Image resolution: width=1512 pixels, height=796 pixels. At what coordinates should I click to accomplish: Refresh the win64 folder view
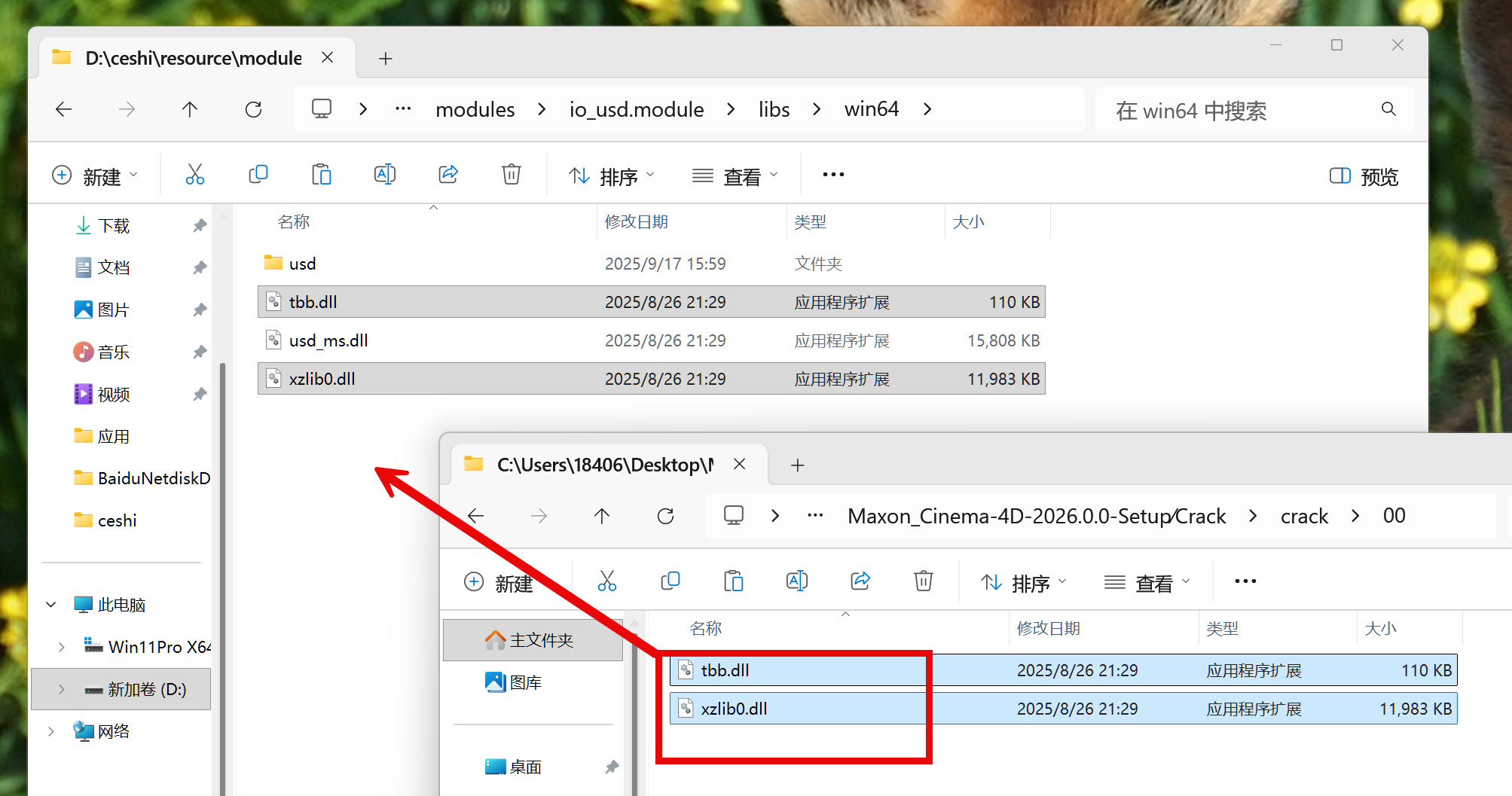pyautogui.click(x=253, y=110)
